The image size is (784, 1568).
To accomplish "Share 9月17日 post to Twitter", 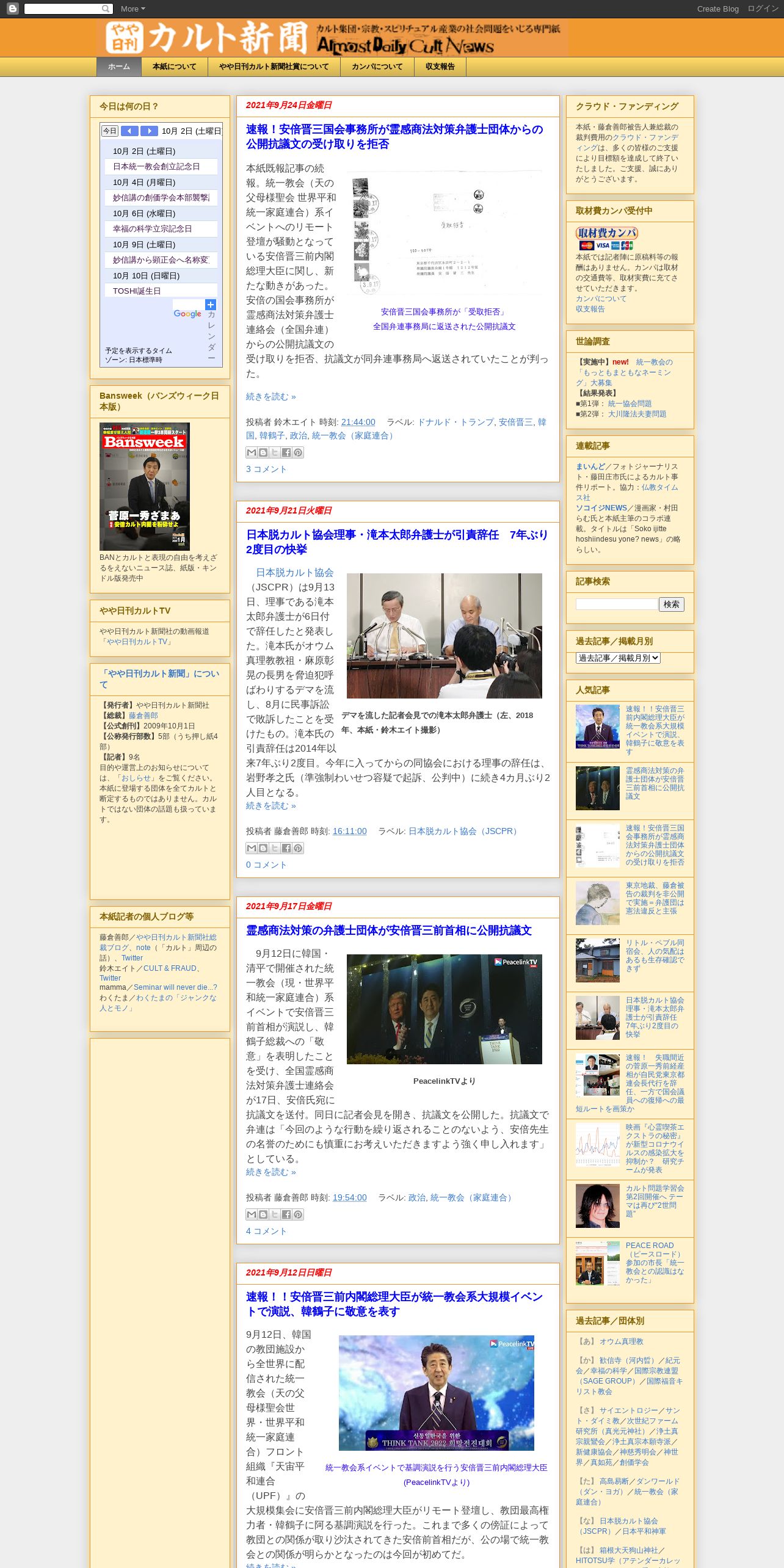I will point(274,1214).
